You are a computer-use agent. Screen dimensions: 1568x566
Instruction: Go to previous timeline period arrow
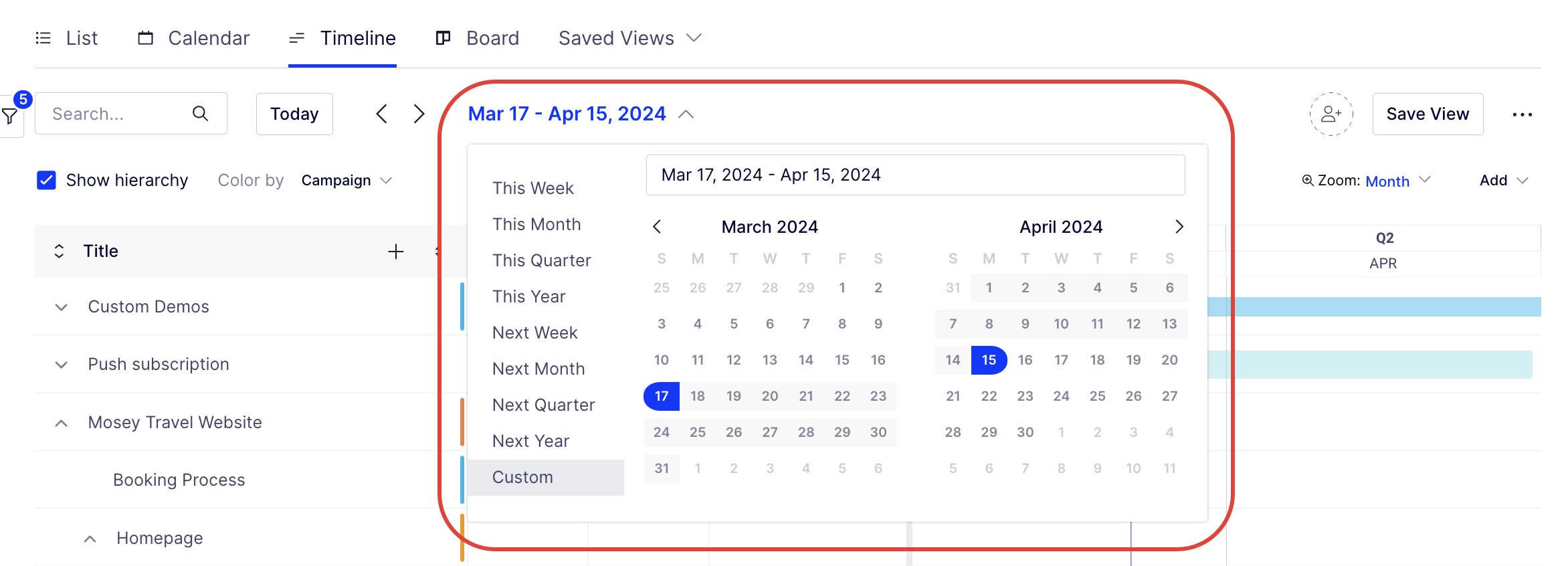tap(381, 114)
